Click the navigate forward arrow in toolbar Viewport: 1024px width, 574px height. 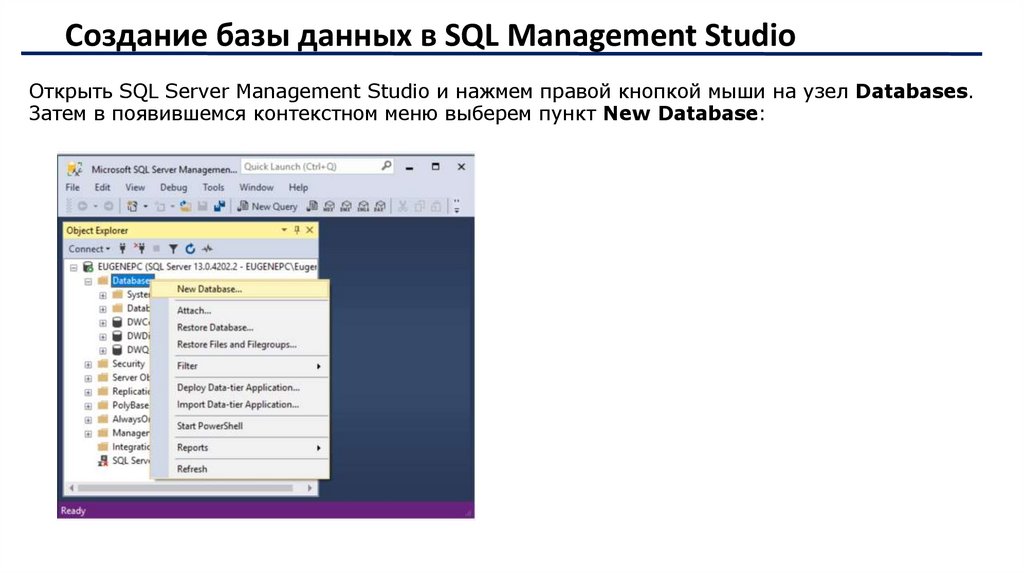coord(108,206)
